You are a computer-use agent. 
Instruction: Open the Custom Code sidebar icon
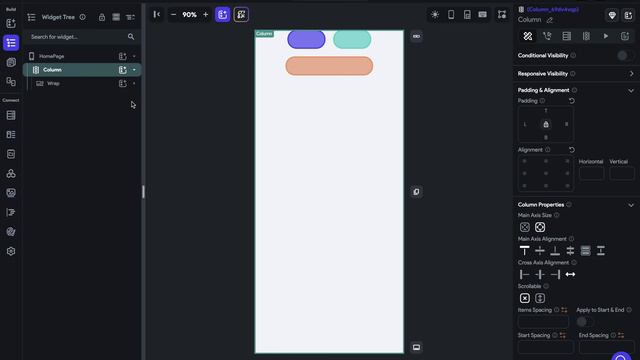11,212
